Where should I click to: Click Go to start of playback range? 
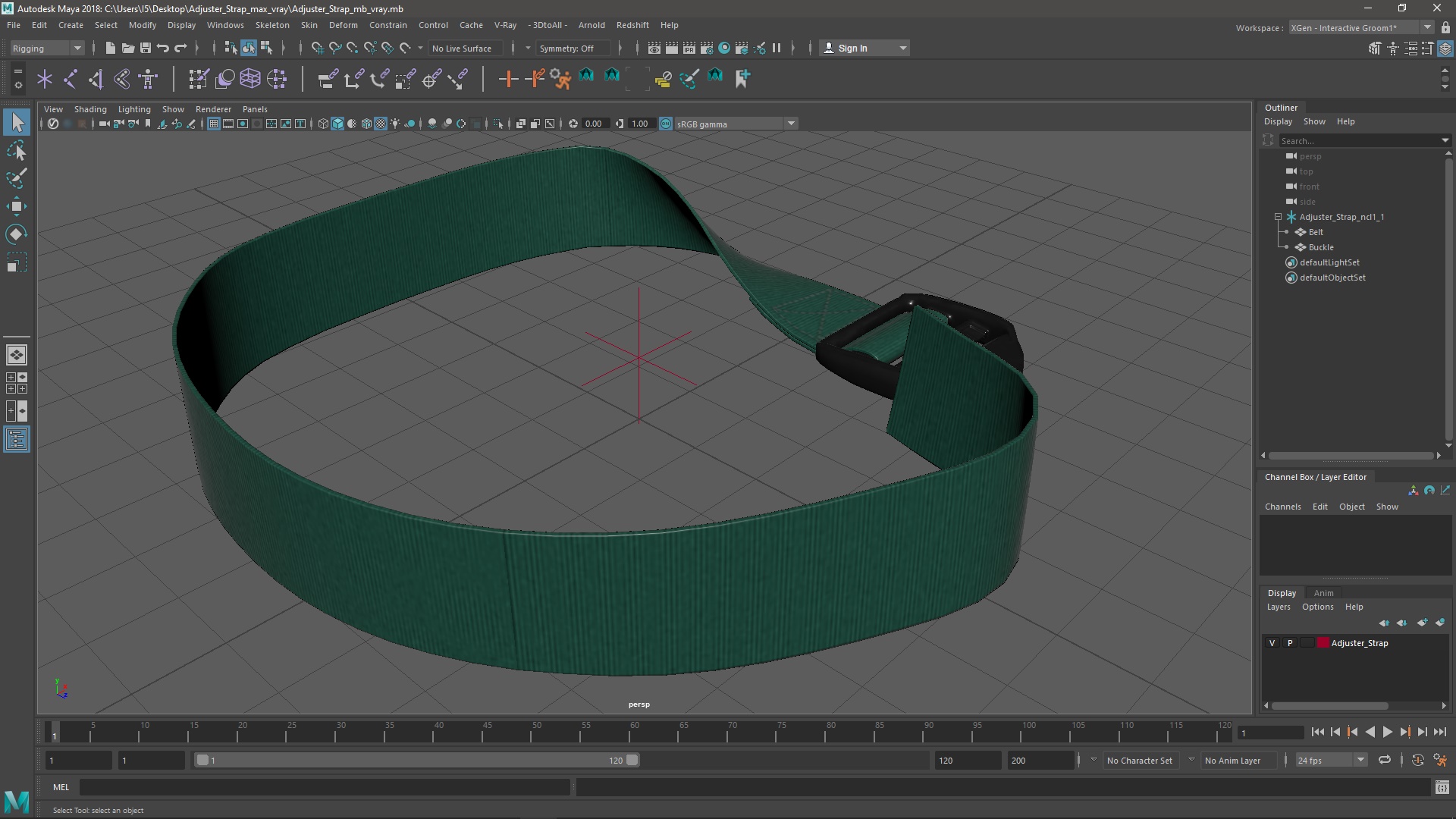[1317, 732]
